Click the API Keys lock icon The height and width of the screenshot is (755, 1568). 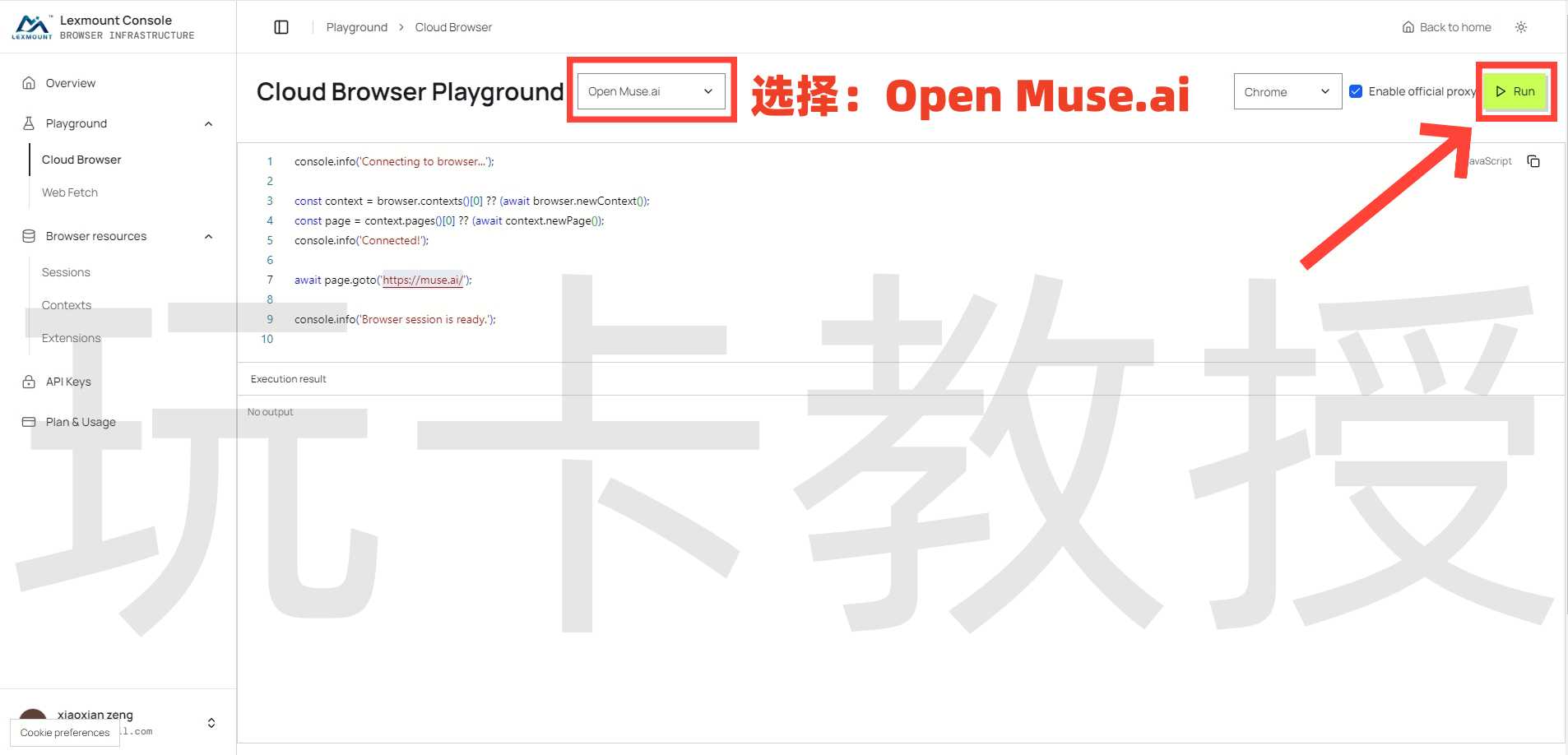tap(29, 382)
